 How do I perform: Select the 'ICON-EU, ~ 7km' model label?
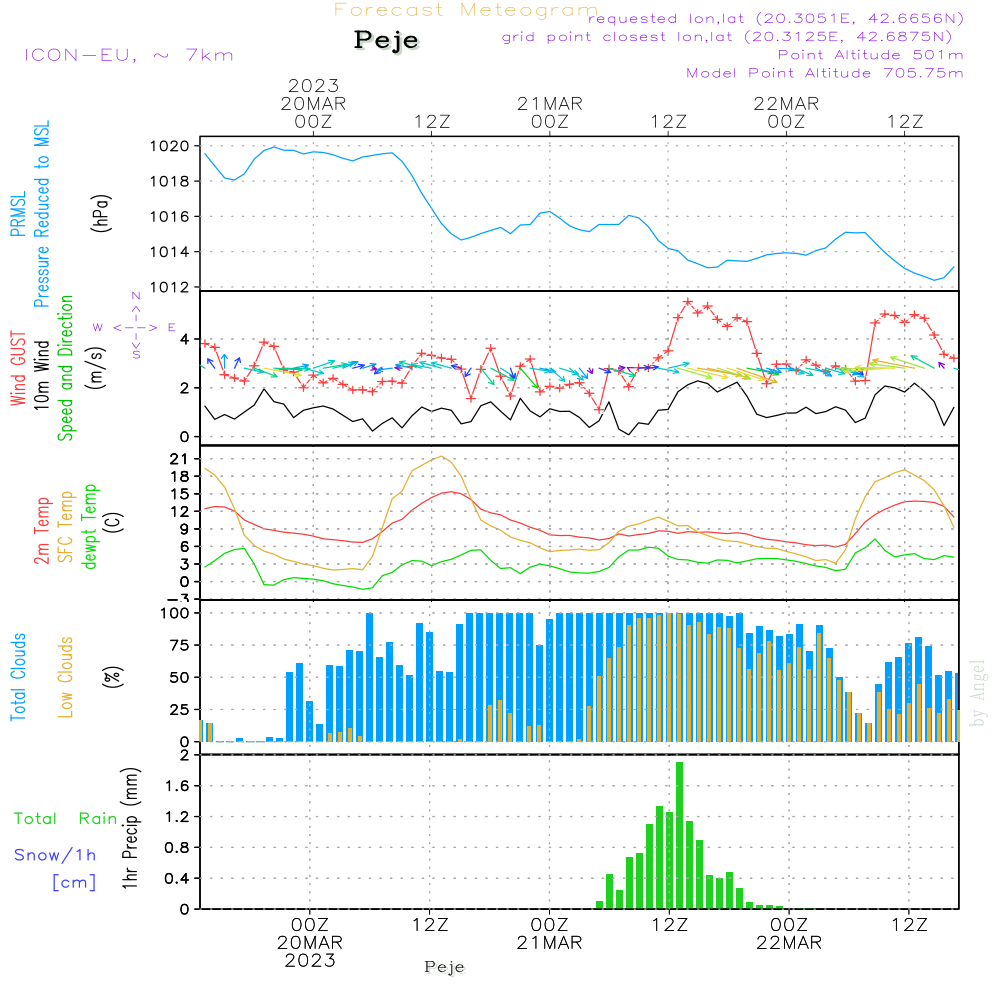click(129, 55)
